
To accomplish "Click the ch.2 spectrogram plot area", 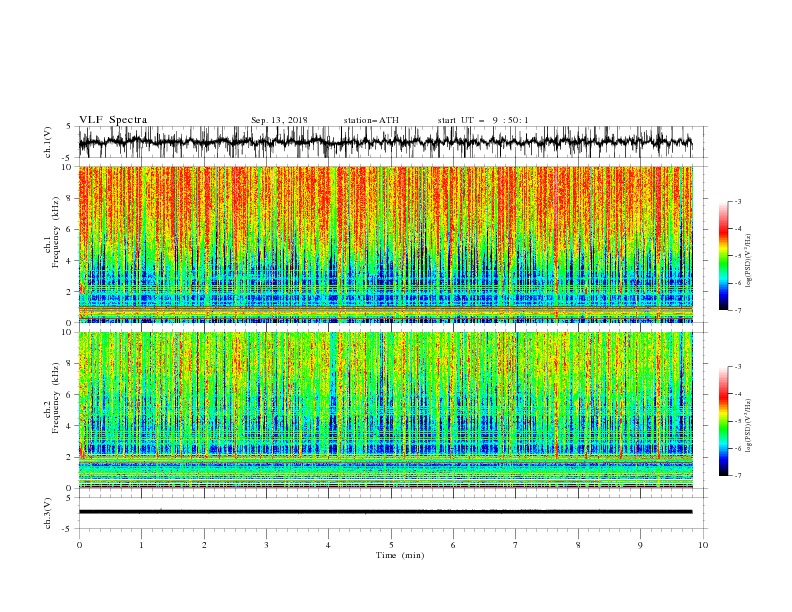I will click(x=386, y=410).
